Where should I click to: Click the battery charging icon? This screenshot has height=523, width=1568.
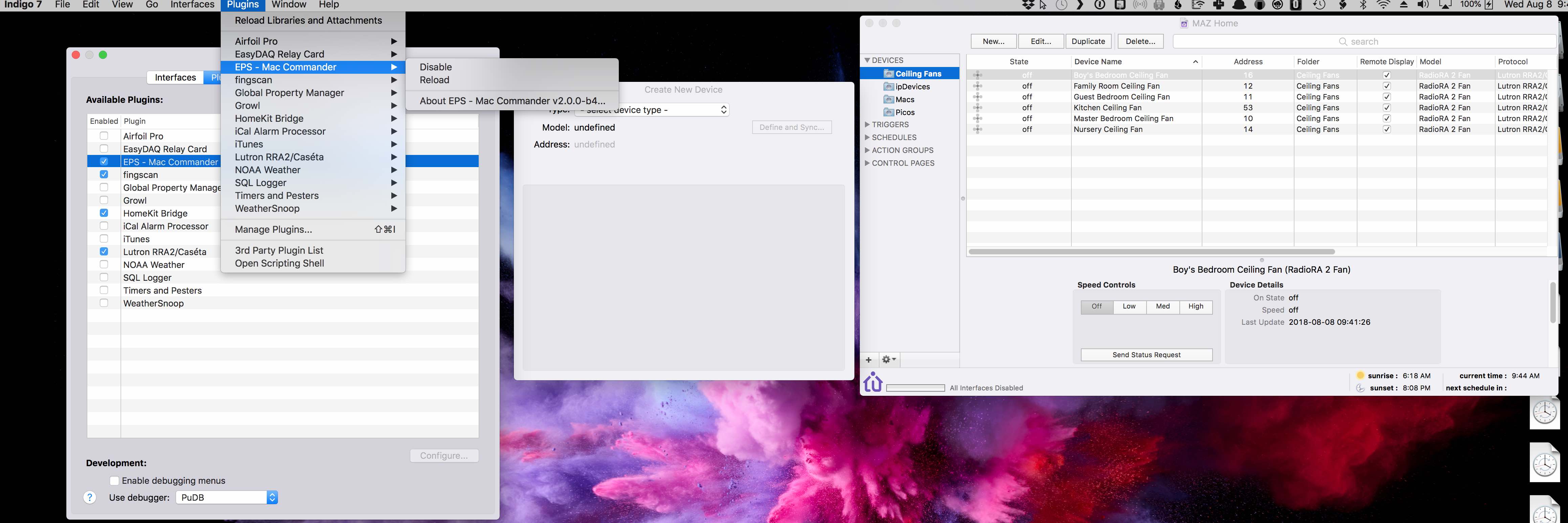click(x=1489, y=5)
